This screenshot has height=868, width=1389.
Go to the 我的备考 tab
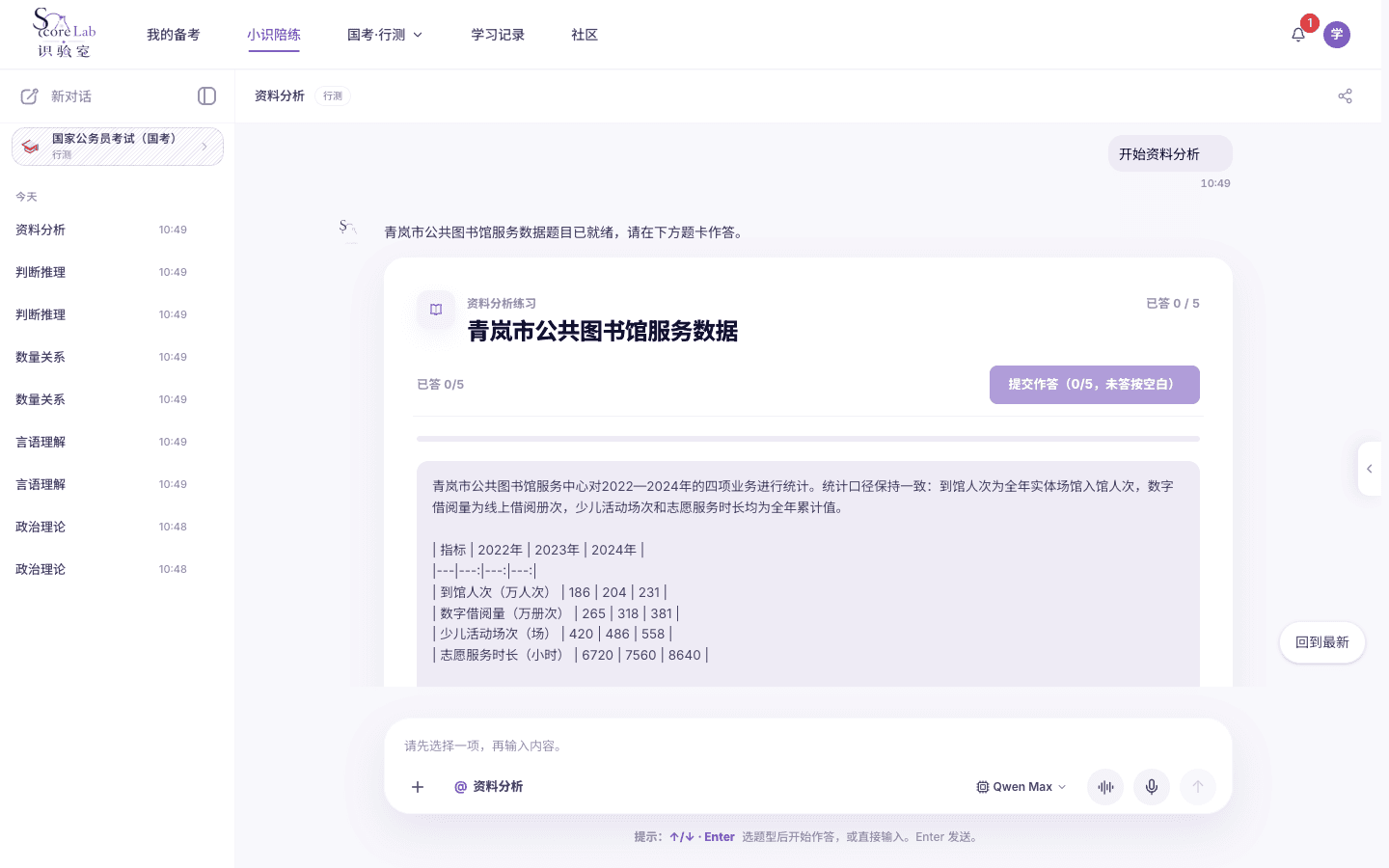[x=174, y=35]
